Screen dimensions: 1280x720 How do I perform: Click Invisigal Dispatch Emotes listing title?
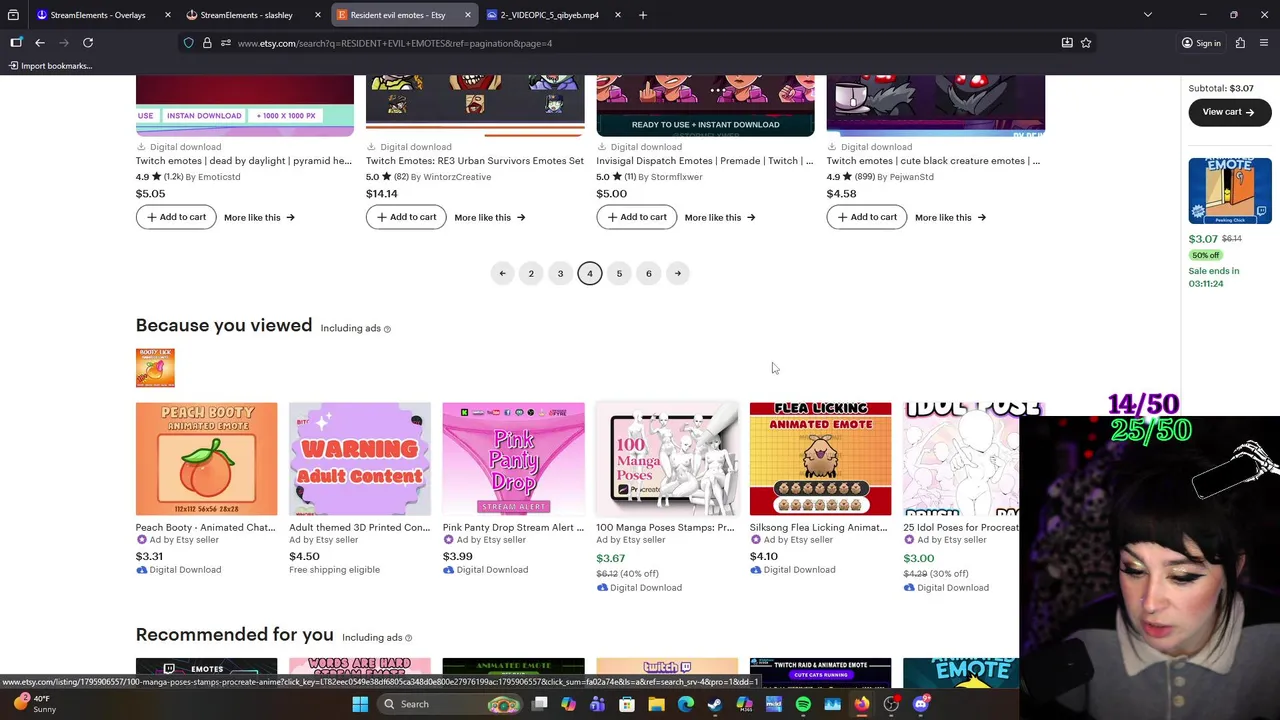click(x=704, y=161)
